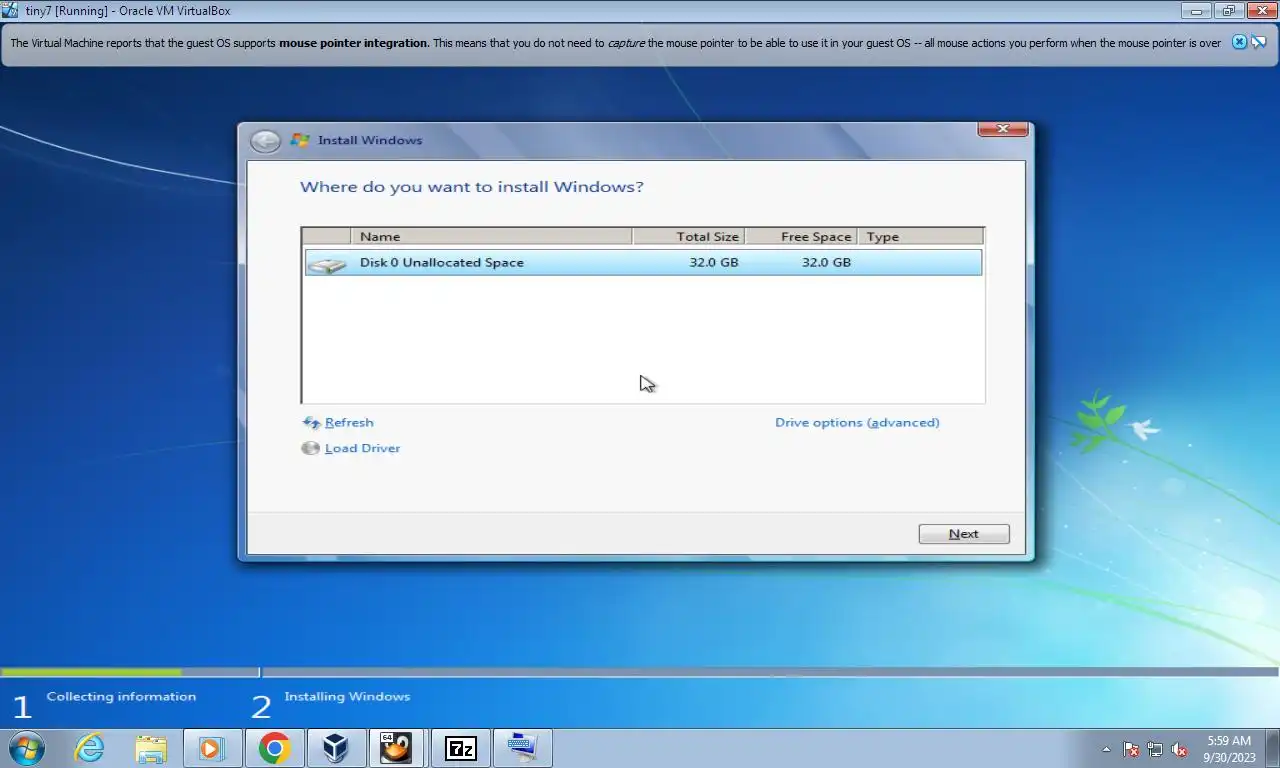
Task: Launch Internet Explorer from the taskbar
Action: tap(89, 748)
